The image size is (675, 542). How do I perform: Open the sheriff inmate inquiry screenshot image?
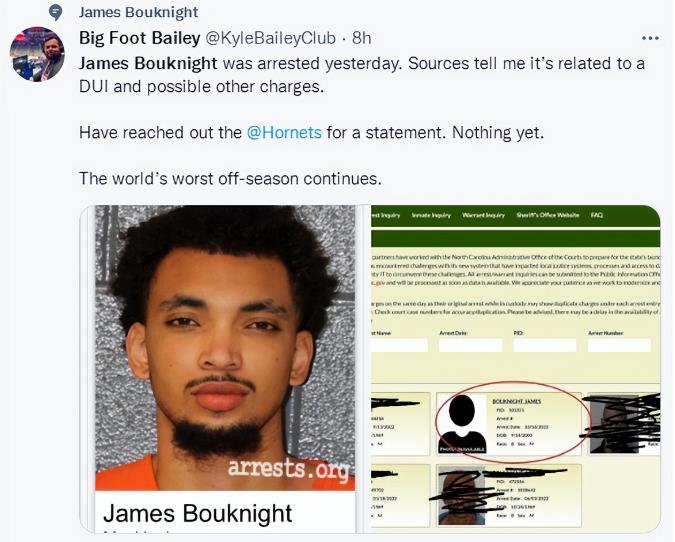pyautogui.click(x=515, y=369)
